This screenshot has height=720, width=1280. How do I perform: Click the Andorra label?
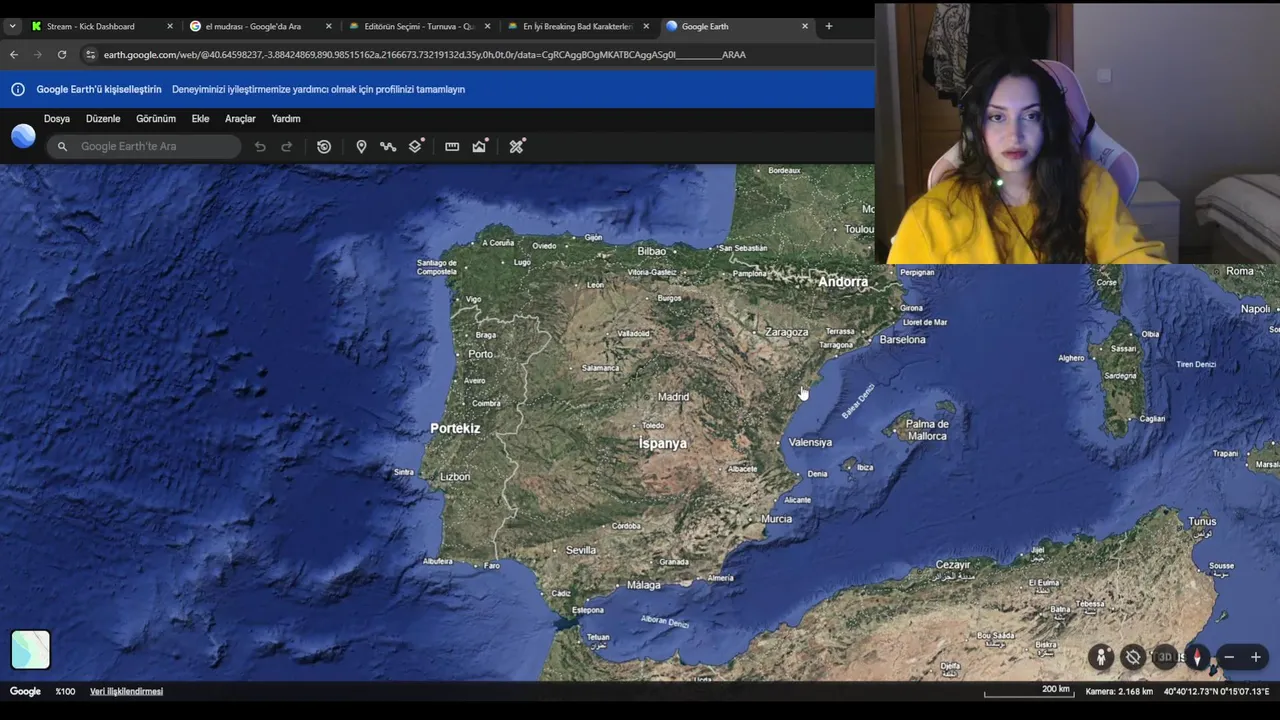[x=843, y=282]
